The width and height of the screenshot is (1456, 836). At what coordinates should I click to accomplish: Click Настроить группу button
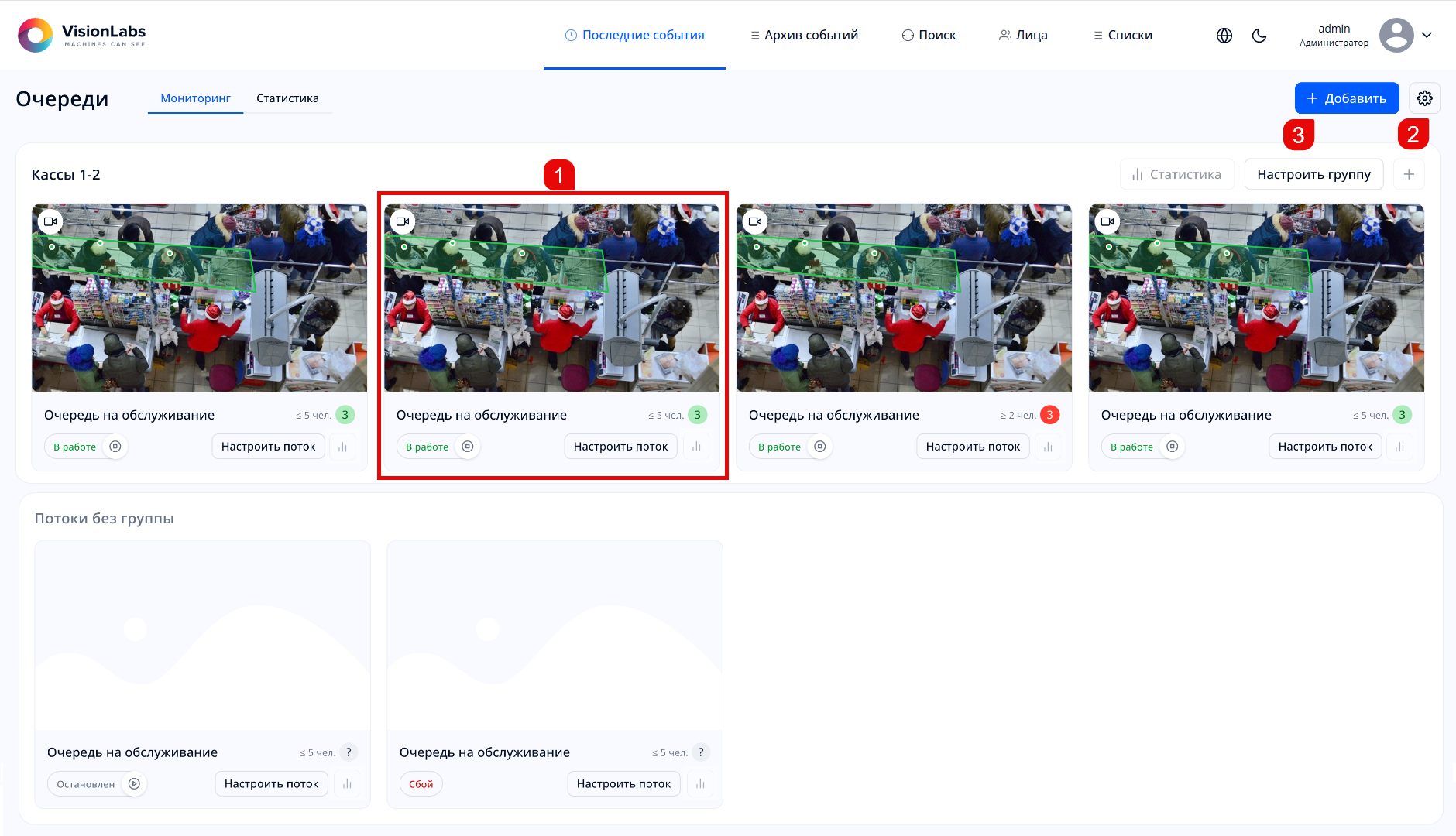point(1313,174)
